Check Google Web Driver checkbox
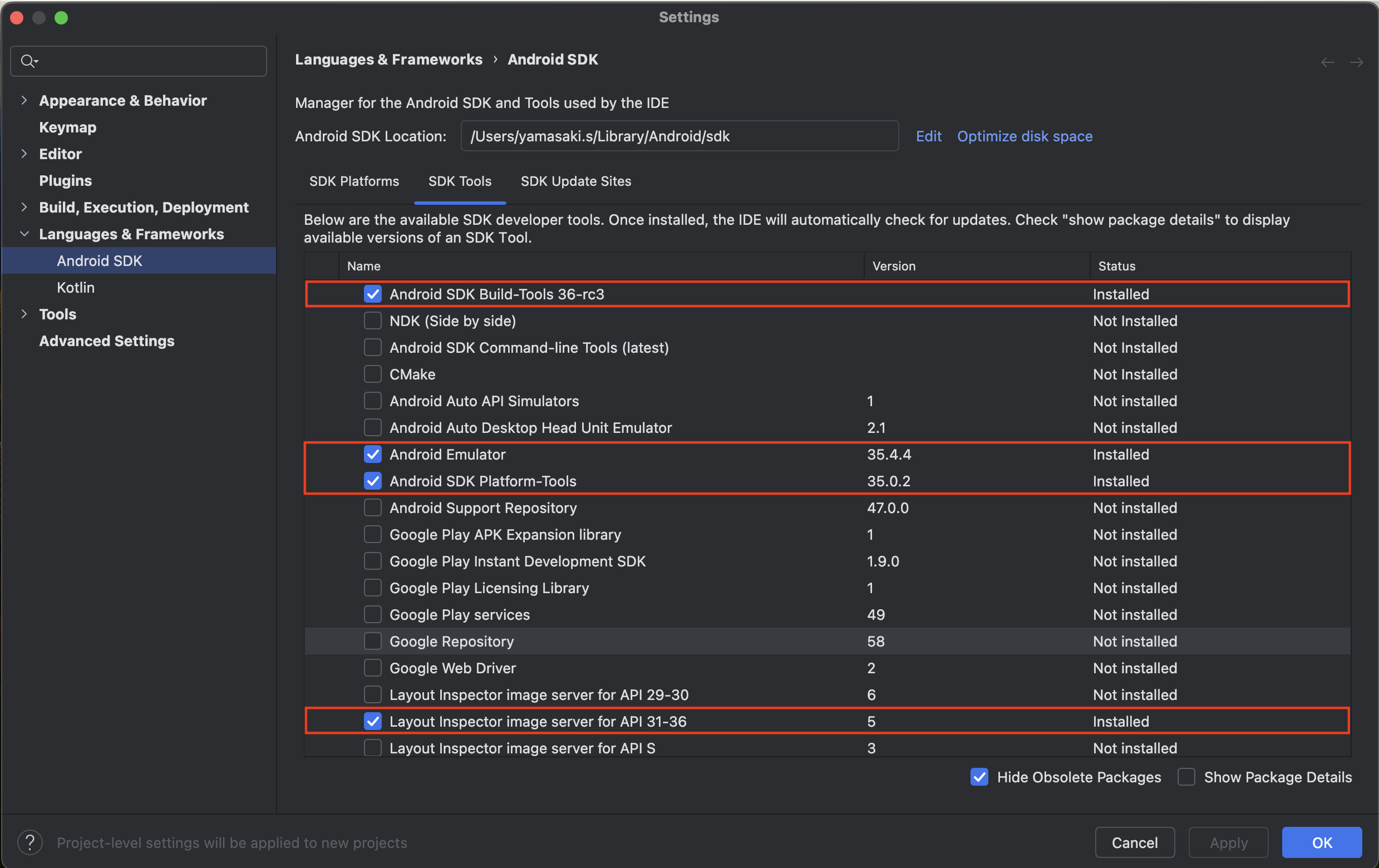1379x868 pixels. tap(373, 668)
